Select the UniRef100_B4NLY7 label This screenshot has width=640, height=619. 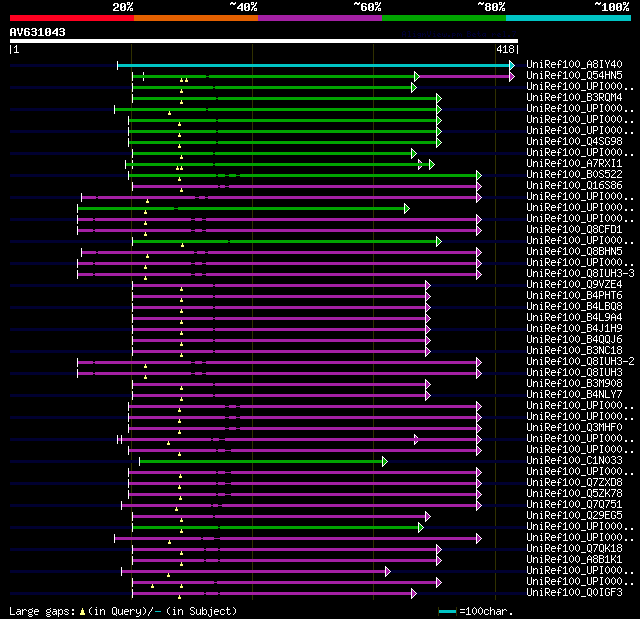coord(574,395)
